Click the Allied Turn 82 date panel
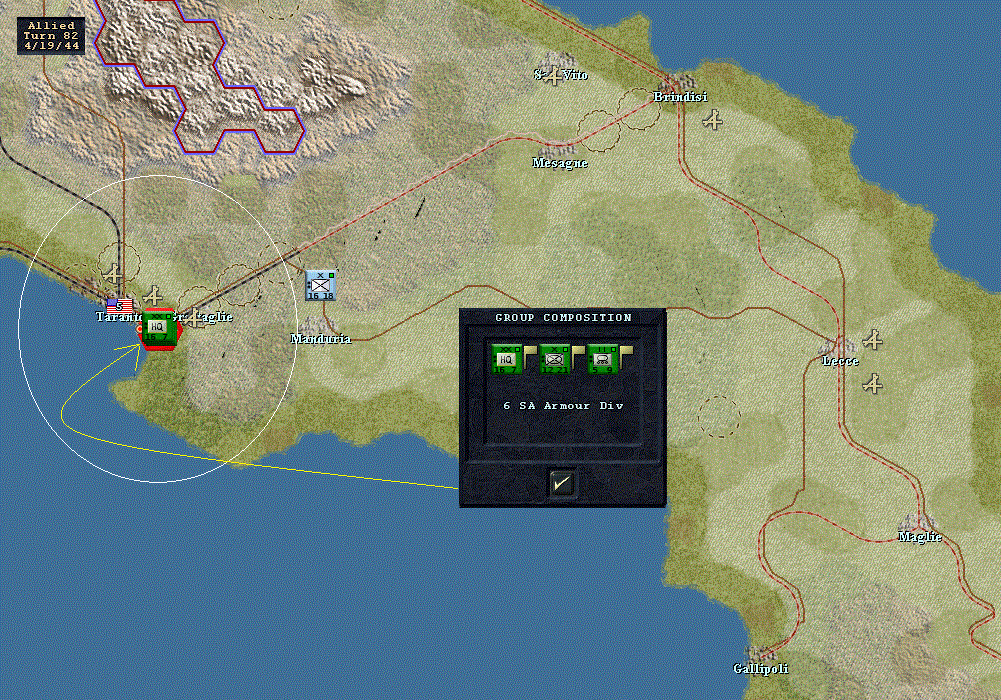 click(x=50, y=36)
